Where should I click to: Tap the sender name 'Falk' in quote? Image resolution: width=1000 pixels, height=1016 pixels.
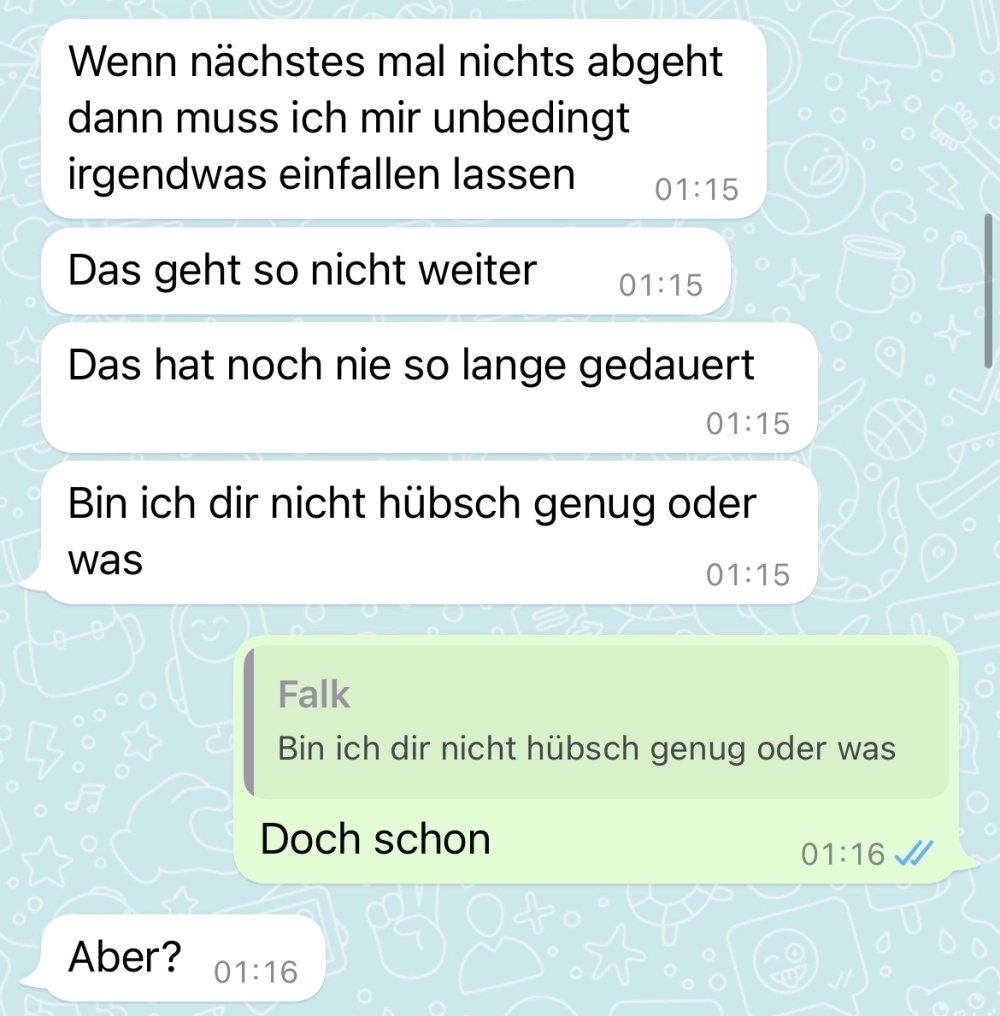tap(314, 695)
